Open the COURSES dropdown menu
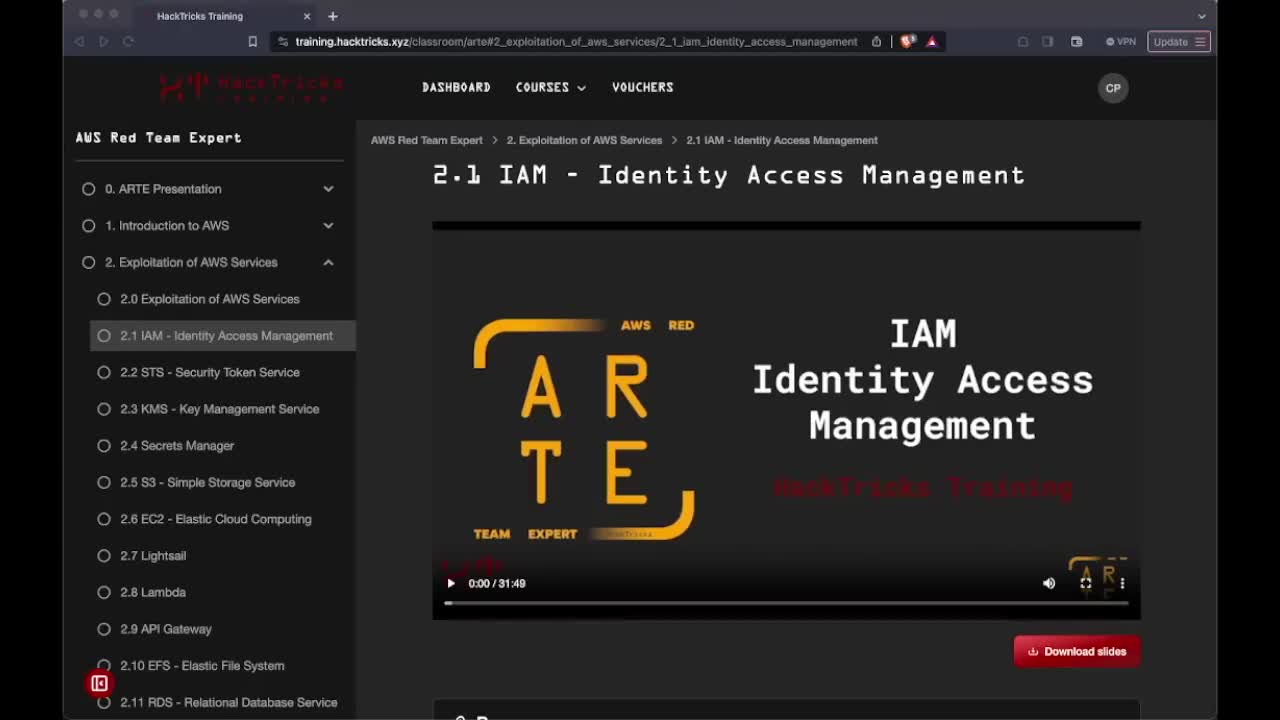 click(550, 87)
